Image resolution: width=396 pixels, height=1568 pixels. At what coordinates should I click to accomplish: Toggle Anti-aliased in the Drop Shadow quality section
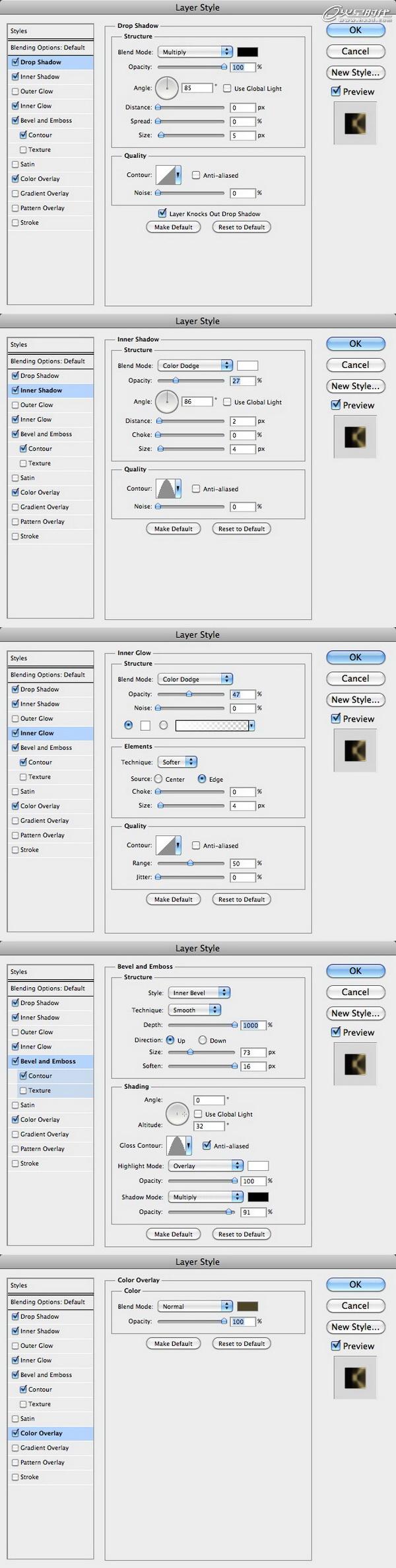coord(196,175)
